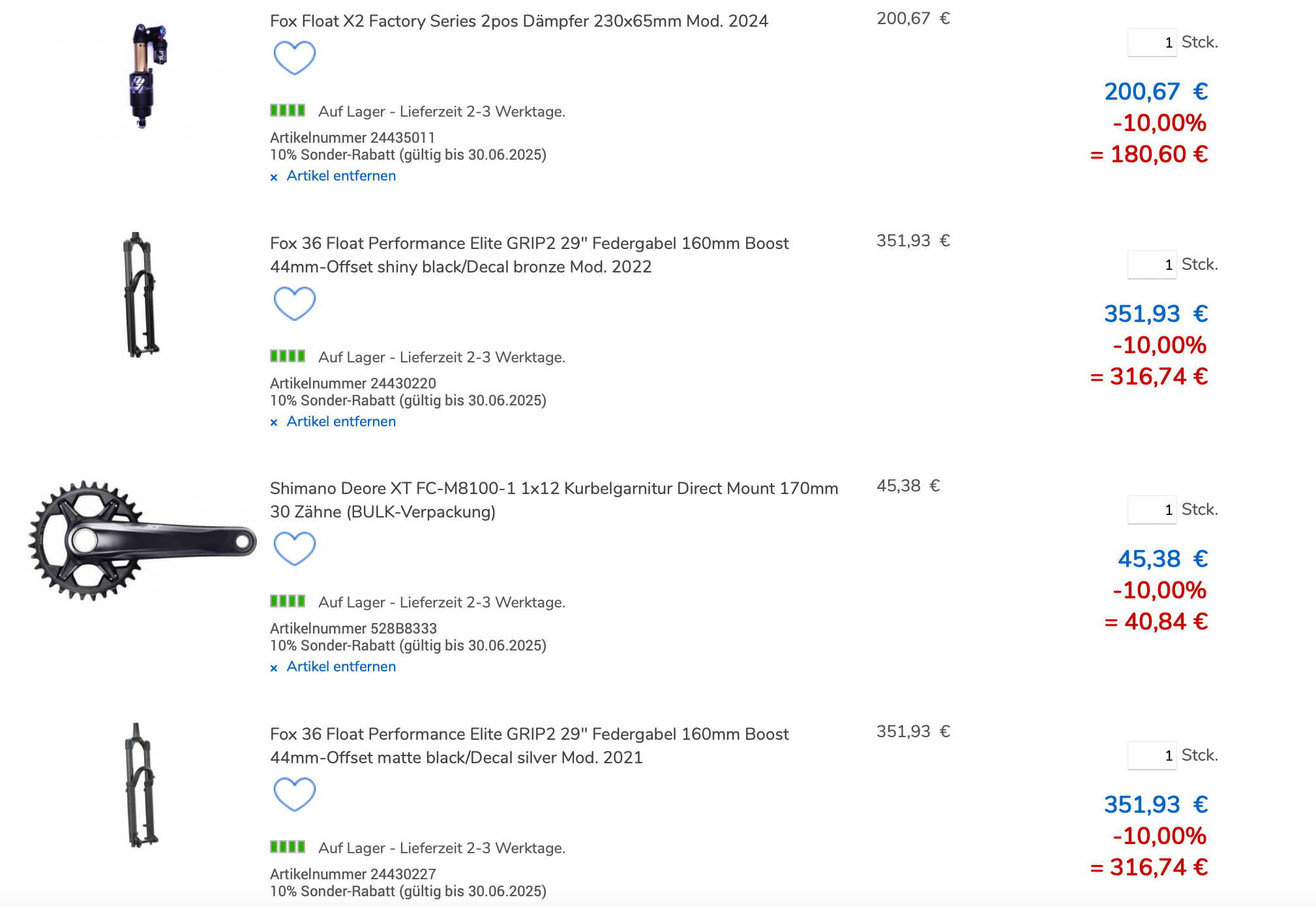Remove Shimano Deore XT crankset via Artikel entfernen

click(341, 667)
